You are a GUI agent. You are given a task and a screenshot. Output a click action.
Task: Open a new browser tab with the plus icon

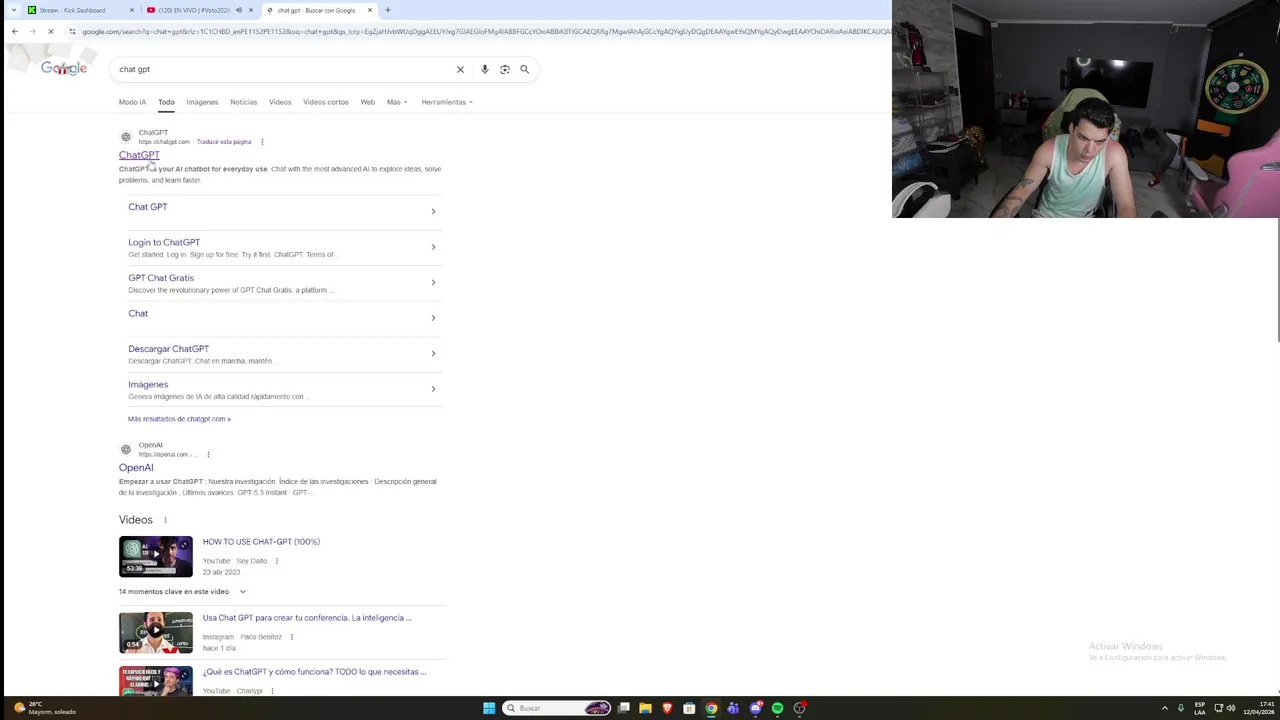click(x=388, y=10)
